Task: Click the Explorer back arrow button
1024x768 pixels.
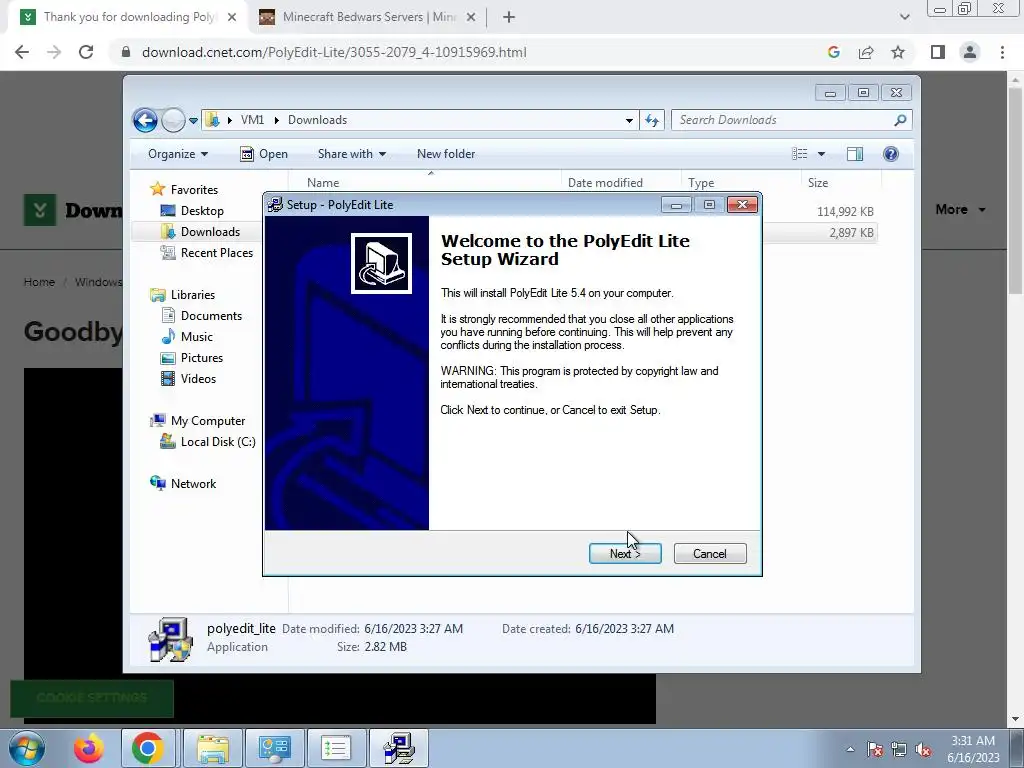Action: (145, 120)
